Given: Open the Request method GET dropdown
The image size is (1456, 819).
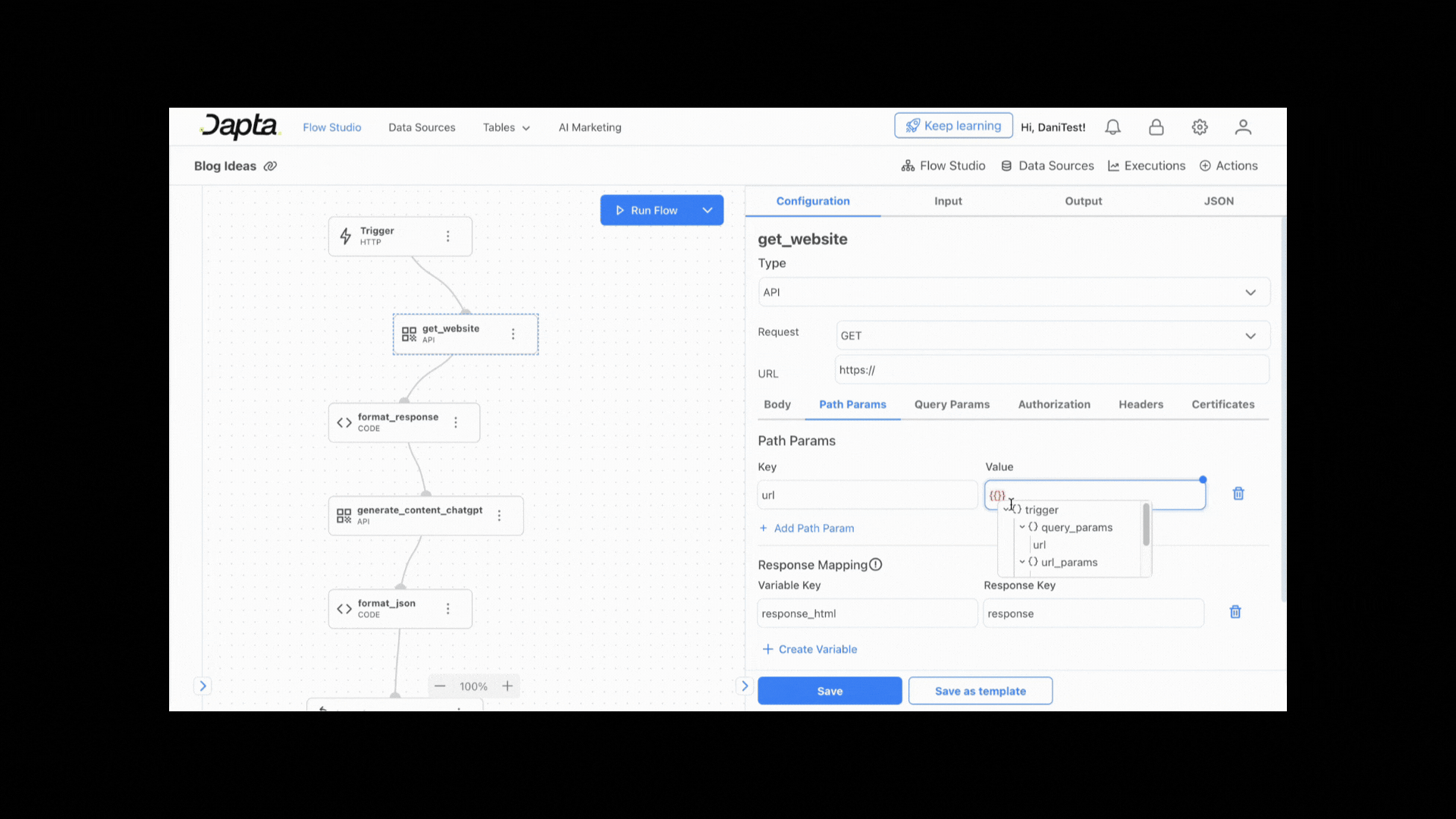Looking at the screenshot, I should click(1052, 336).
